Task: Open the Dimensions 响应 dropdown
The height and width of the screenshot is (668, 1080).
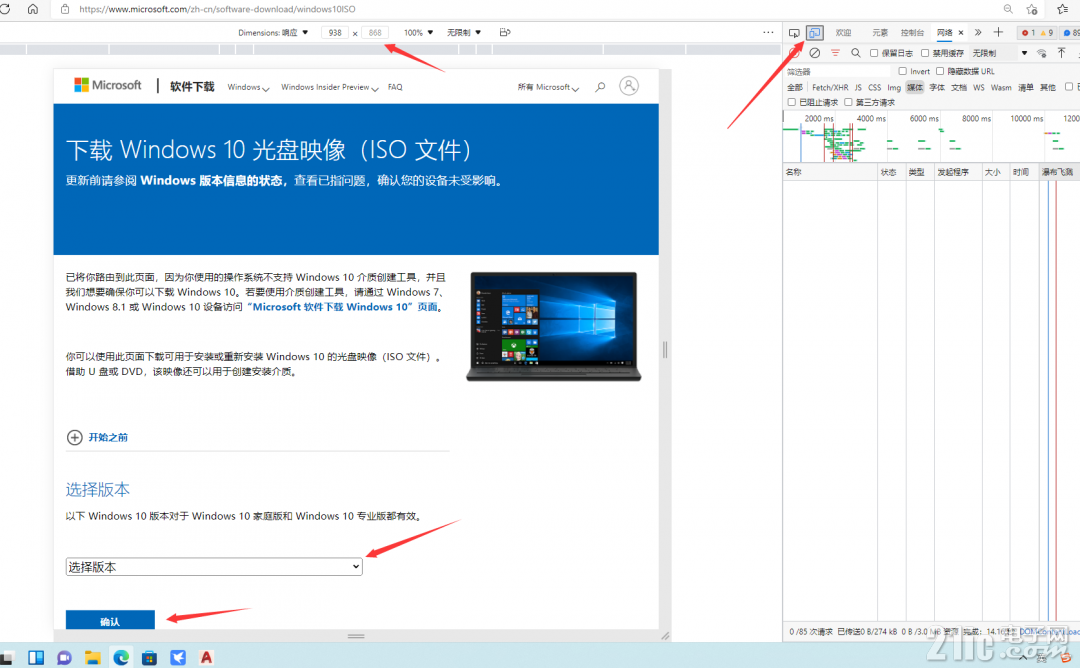Action: click(x=273, y=32)
